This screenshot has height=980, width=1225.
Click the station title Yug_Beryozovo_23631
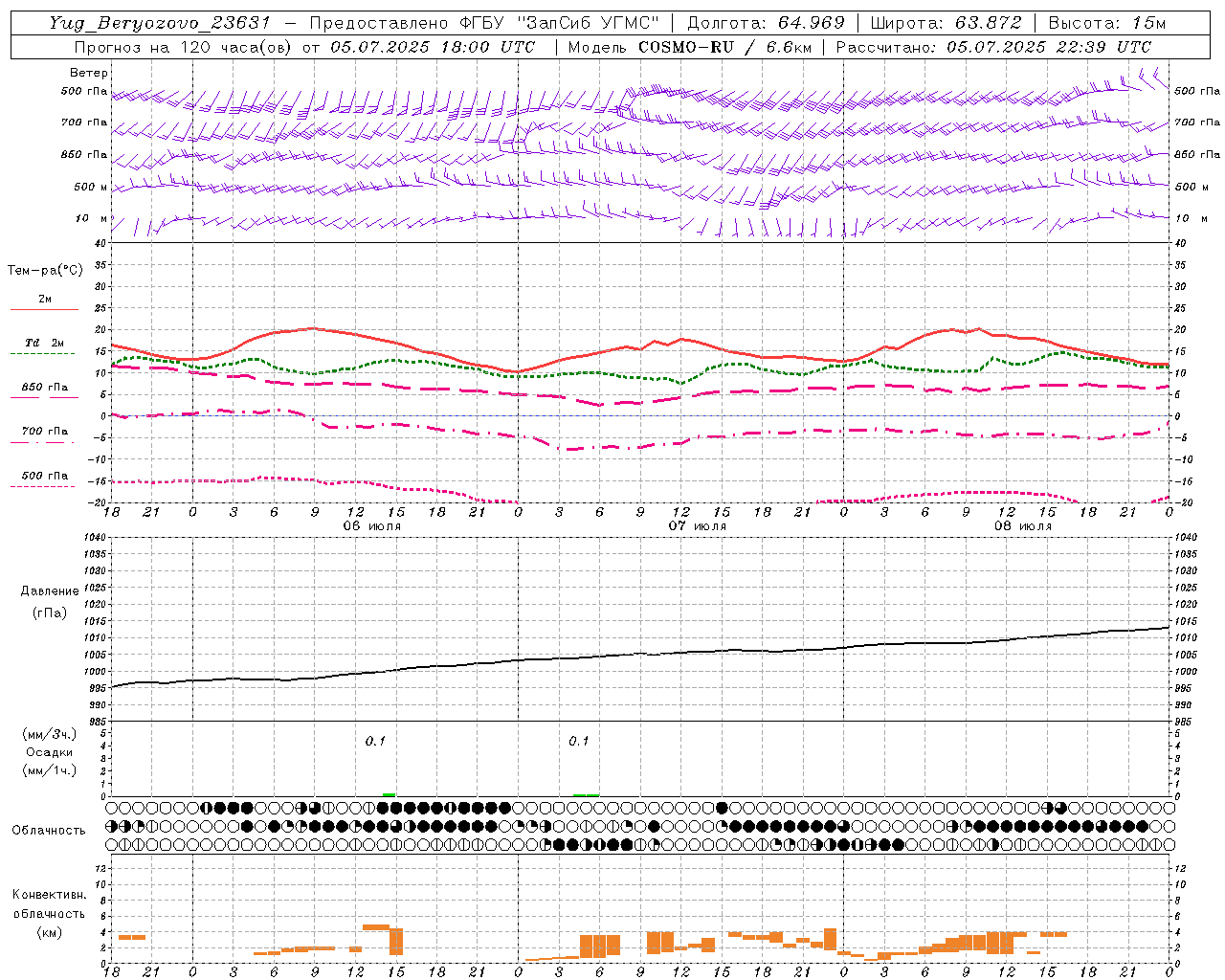pyautogui.click(x=160, y=23)
